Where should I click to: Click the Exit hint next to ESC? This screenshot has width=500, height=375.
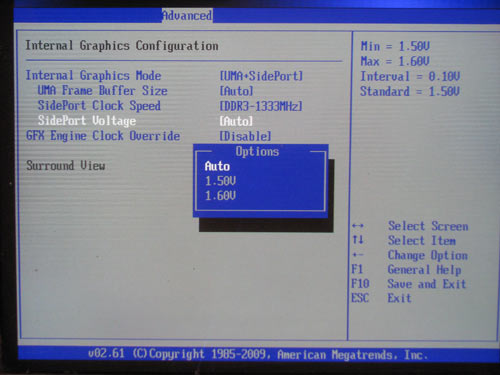pos(399,298)
